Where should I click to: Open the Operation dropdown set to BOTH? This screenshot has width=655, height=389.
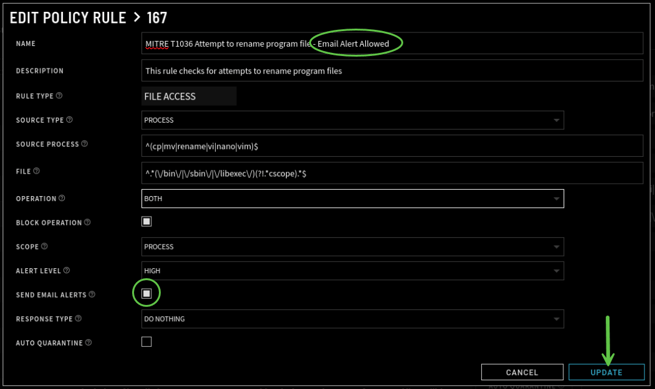pyautogui.click(x=353, y=198)
